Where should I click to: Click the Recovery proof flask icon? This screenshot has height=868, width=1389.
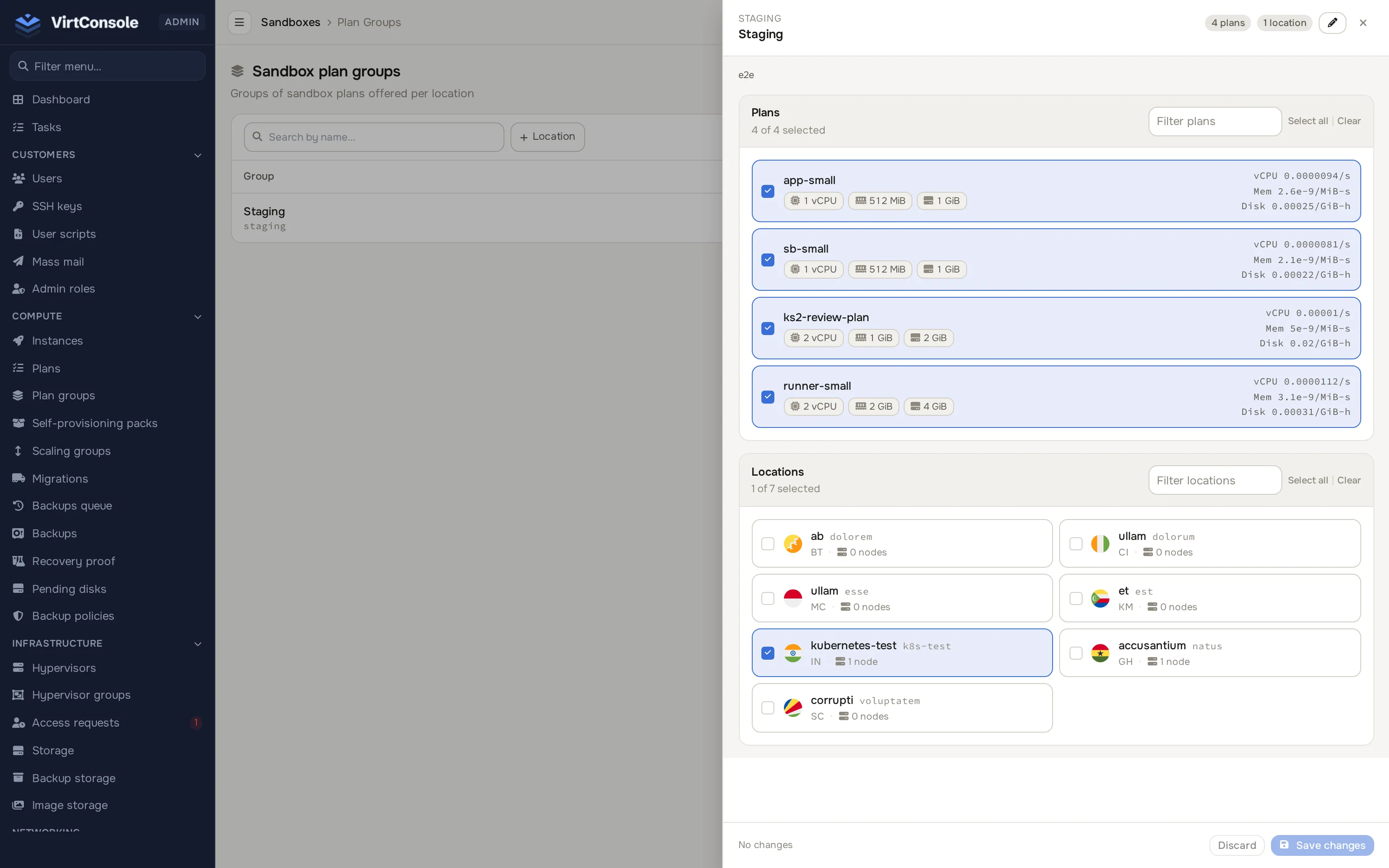click(18, 561)
